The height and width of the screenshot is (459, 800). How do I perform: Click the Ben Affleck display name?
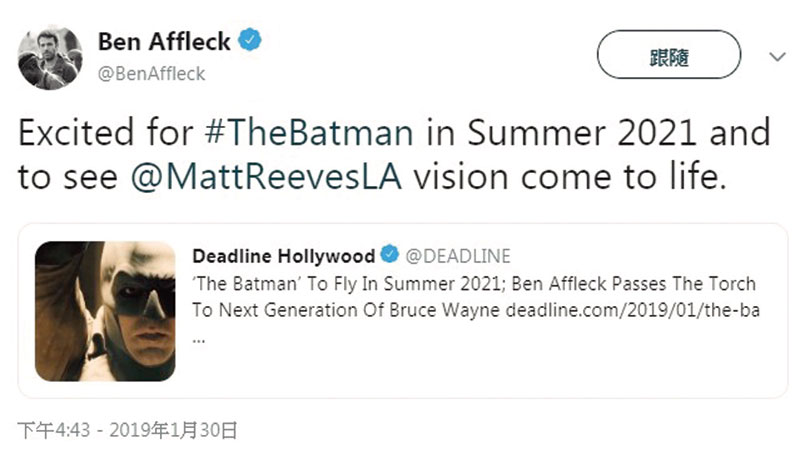click(x=164, y=41)
